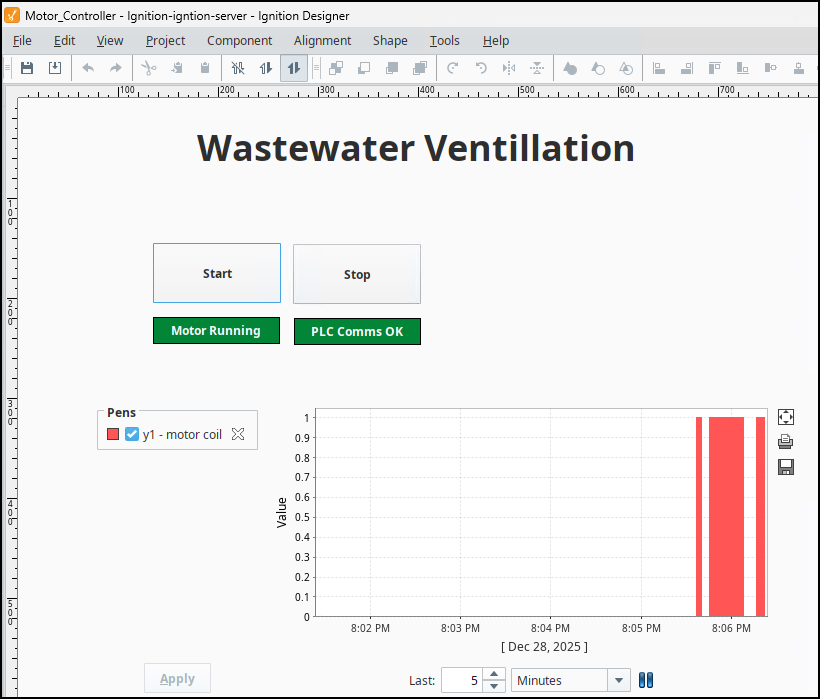Viewport: 820px width, 699px height.
Task: Click the Ignition Designer app title icon
Action: coord(12,15)
